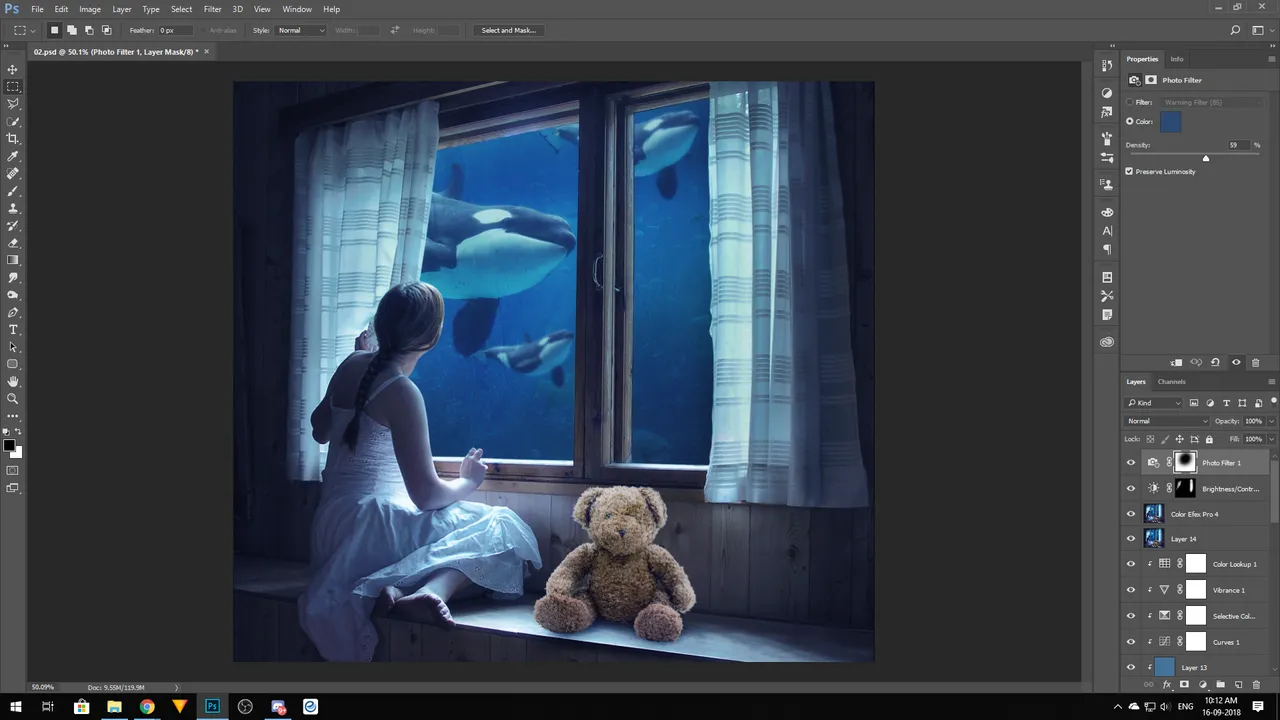Click the Select and Mask button

click(509, 30)
